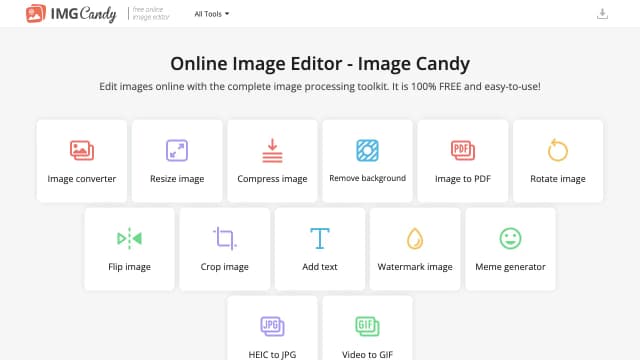The image size is (640, 360).
Task: Select the Resize image arrows icon
Action: (x=177, y=151)
